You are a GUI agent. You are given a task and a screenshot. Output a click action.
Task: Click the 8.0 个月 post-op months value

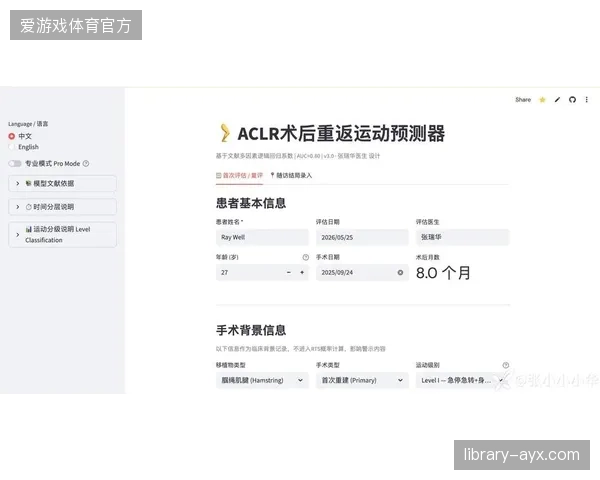click(x=443, y=273)
